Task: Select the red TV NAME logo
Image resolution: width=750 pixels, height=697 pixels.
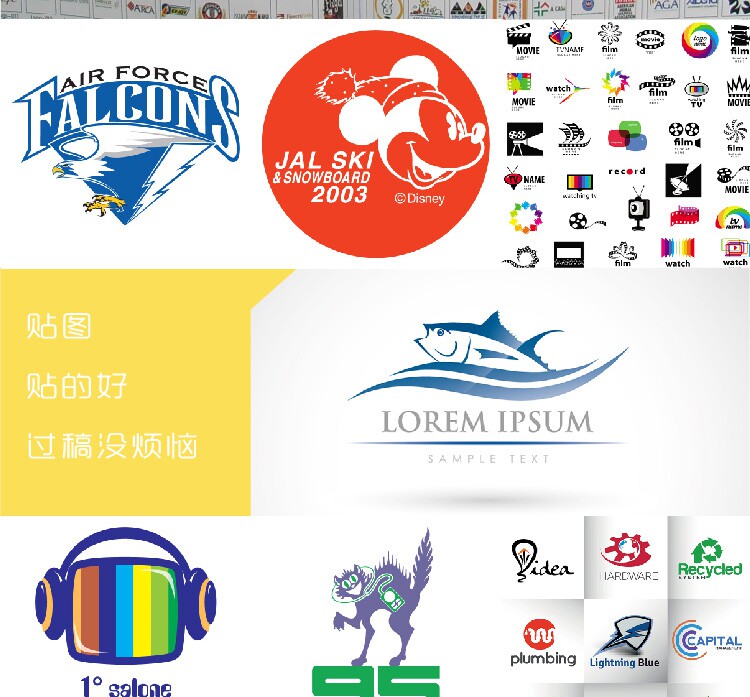Action: pos(524,178)
